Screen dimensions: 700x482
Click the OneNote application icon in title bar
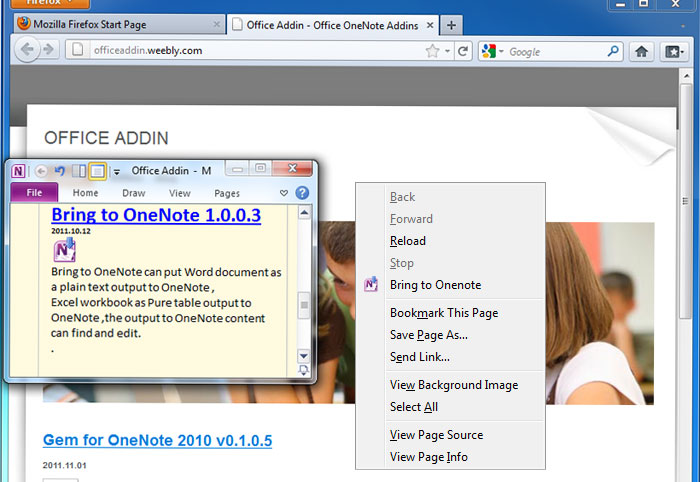pyautogui.click(x=18, y=171)
